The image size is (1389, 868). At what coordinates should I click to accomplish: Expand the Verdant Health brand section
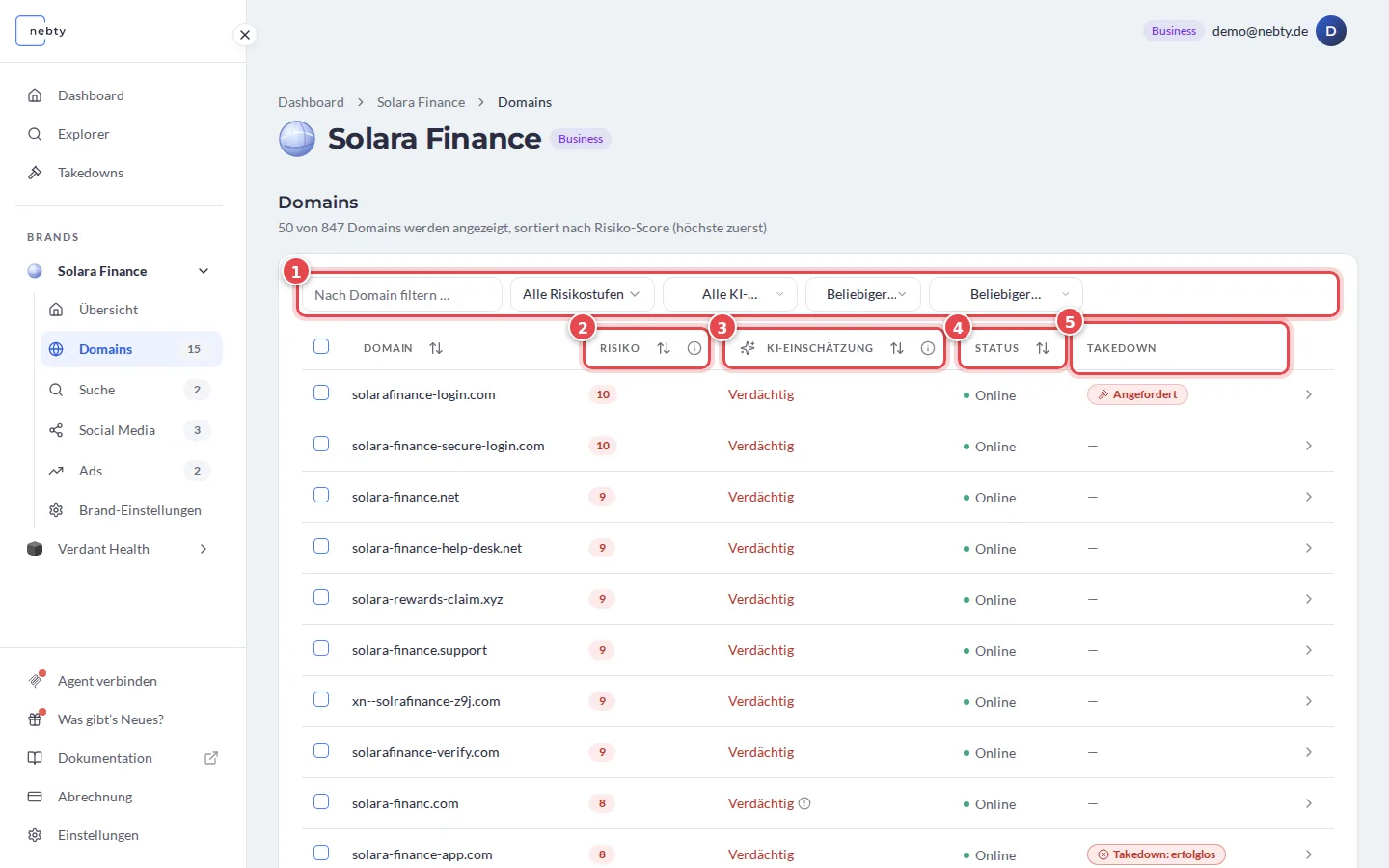(x=204, y=549)
